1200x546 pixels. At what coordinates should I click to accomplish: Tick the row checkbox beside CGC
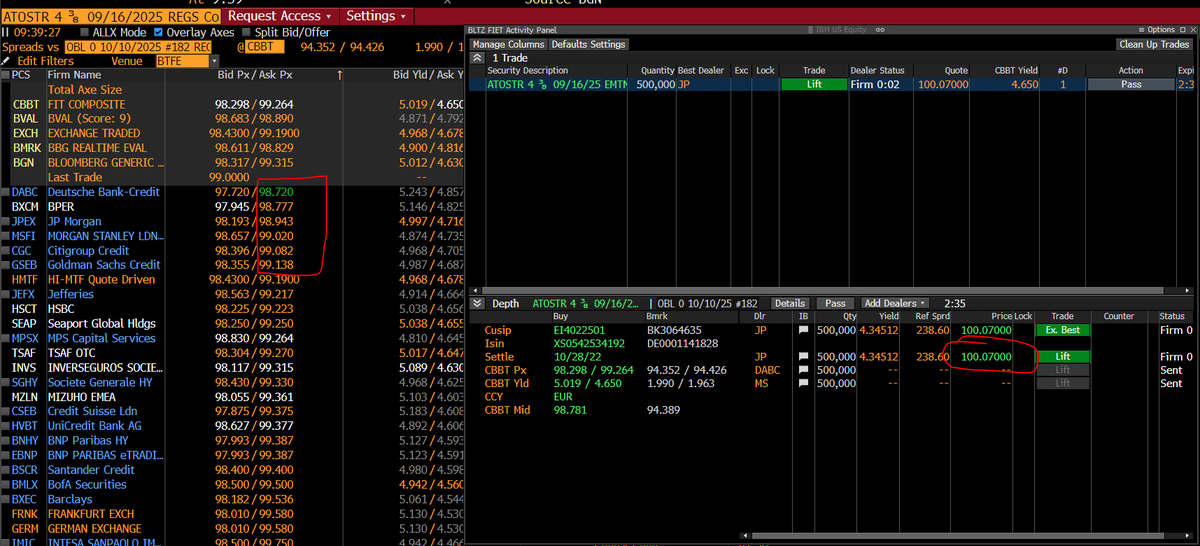(x=6, y=250)
